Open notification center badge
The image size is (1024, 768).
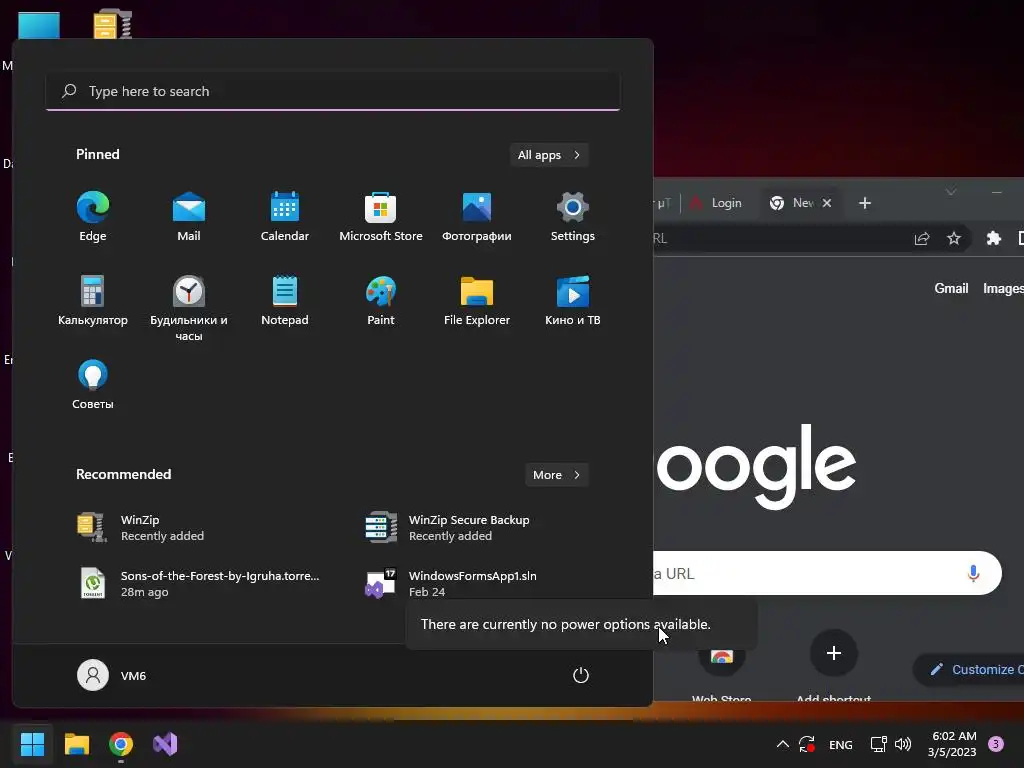pos(996,744)
